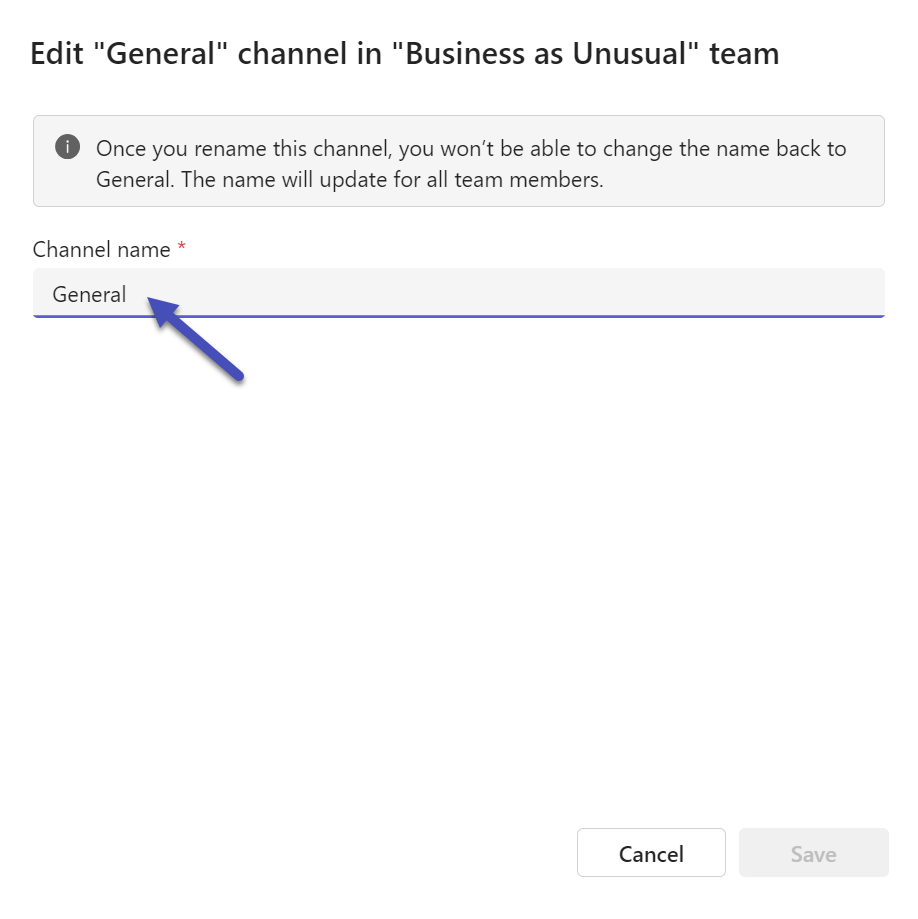Click the dialog title text
Screen dimensions: 918x919
click(405, 53)
